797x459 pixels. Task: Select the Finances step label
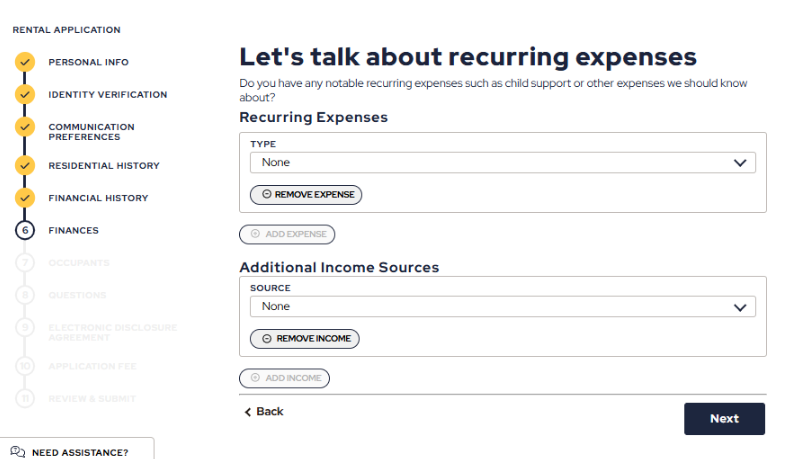click(x=74, y=230)
